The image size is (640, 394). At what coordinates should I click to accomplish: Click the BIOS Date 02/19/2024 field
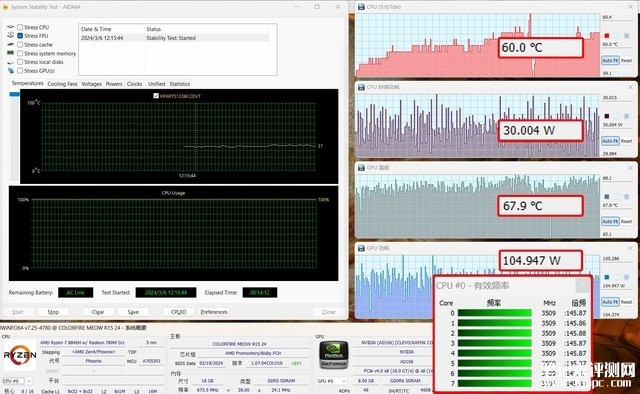[x=211, y=363]
